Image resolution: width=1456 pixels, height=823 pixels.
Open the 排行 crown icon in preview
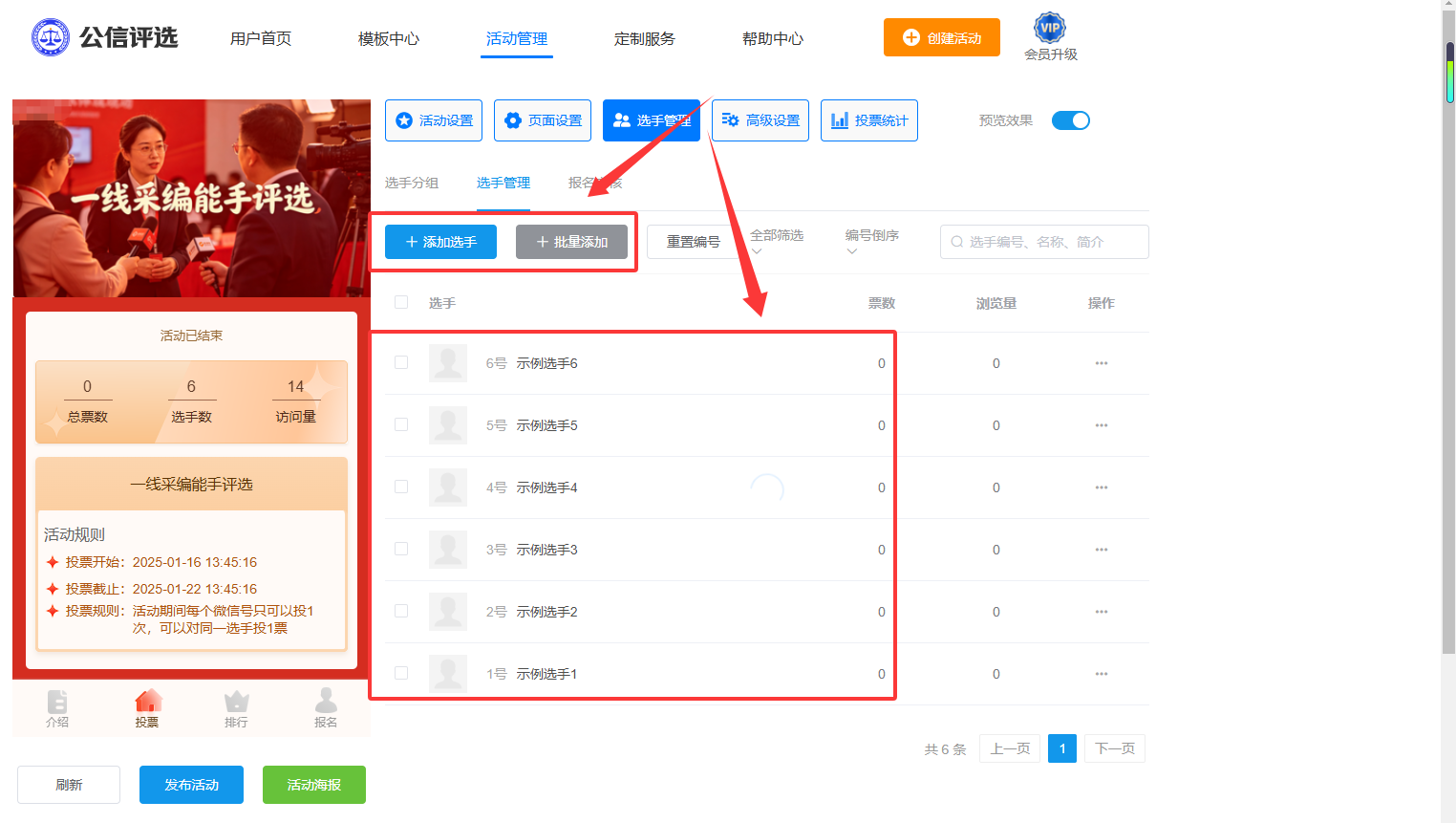[236, 702]
